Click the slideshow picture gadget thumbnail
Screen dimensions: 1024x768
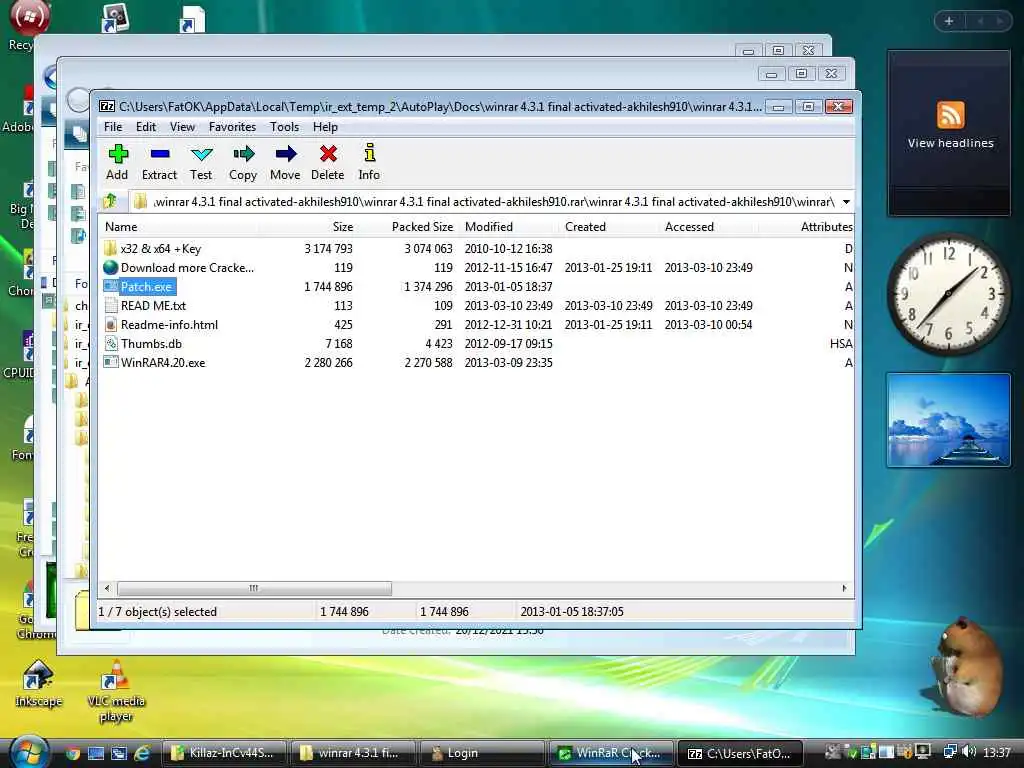pyautogui.click(x=948, y=420)
